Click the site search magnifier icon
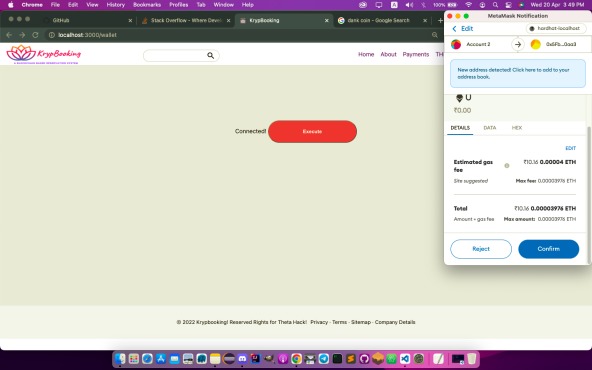592x370 pixels. click(x=210, y=56)
